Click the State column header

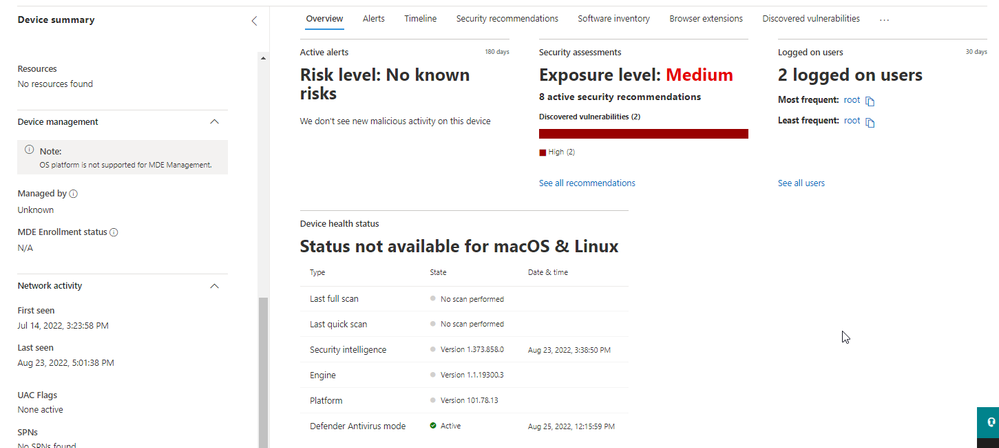(x=438, y=272)
